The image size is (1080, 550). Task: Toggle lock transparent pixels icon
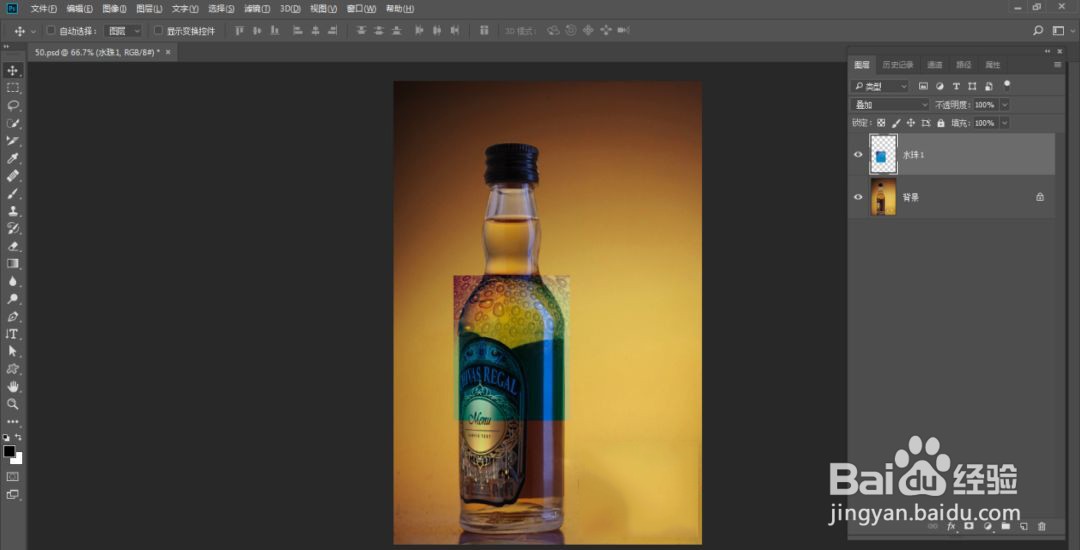(x=881, y=123)
